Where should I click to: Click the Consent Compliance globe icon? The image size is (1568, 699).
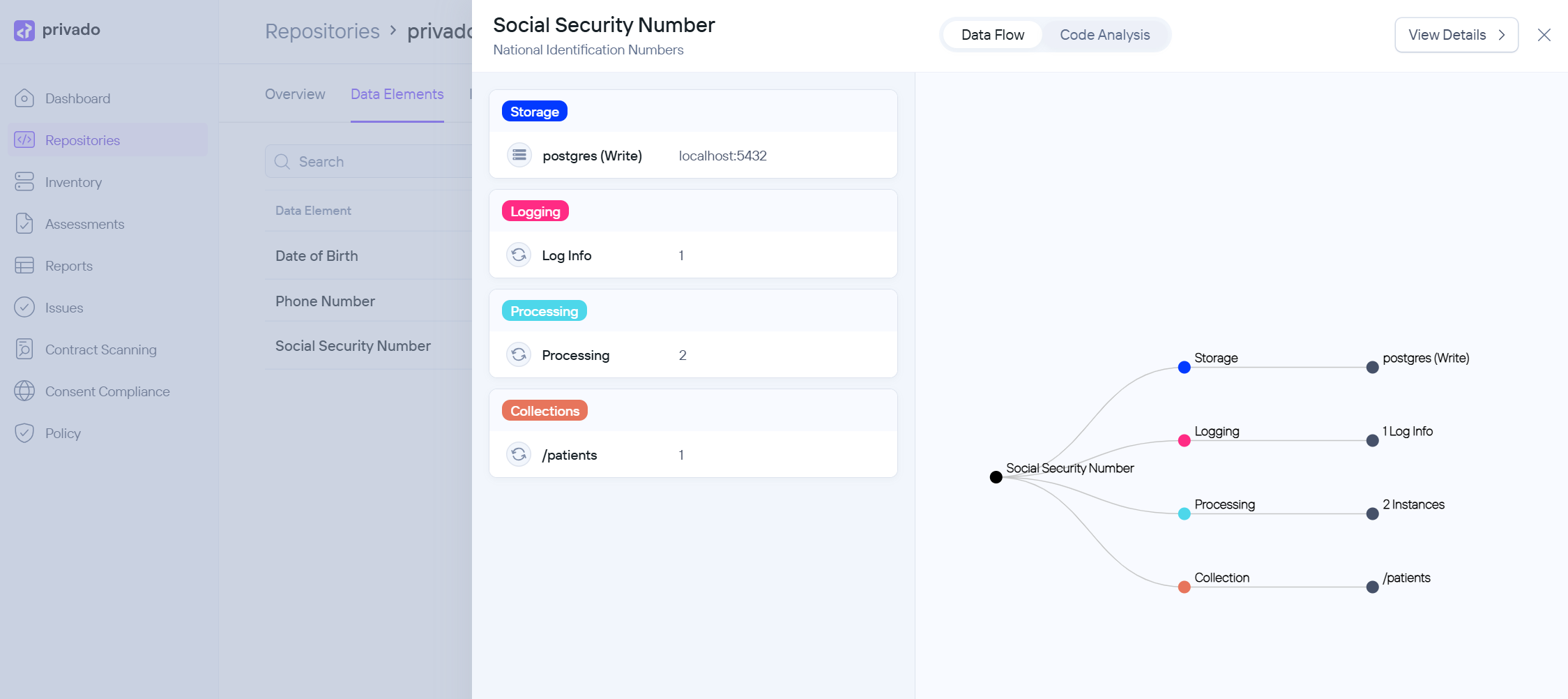(x=24, y=391)
